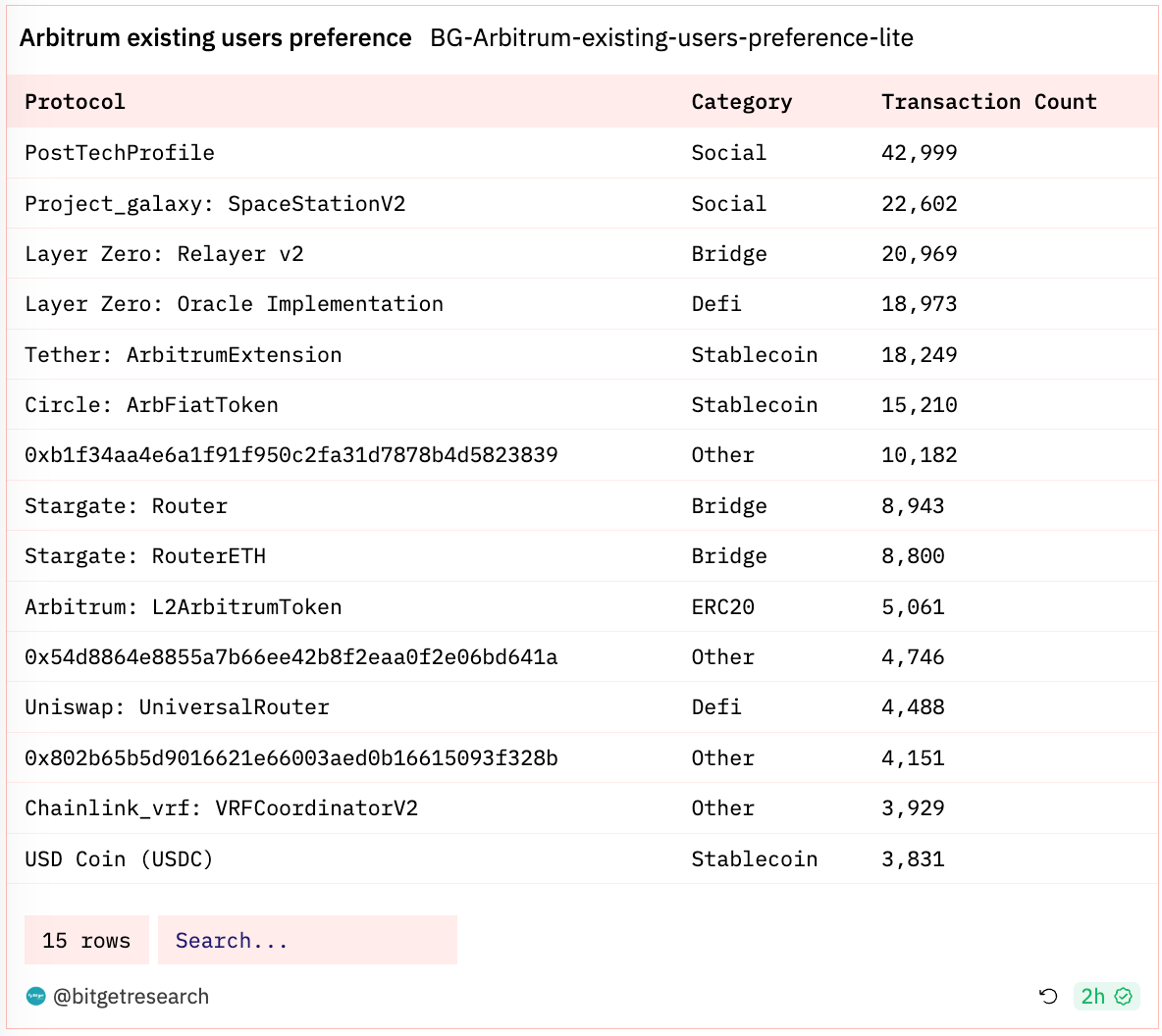Image resolution: width=1162 pixels, height=1036 pixels.
Task: Select the PostTechProfile protocol cell
Action: [x=120, y=153]
